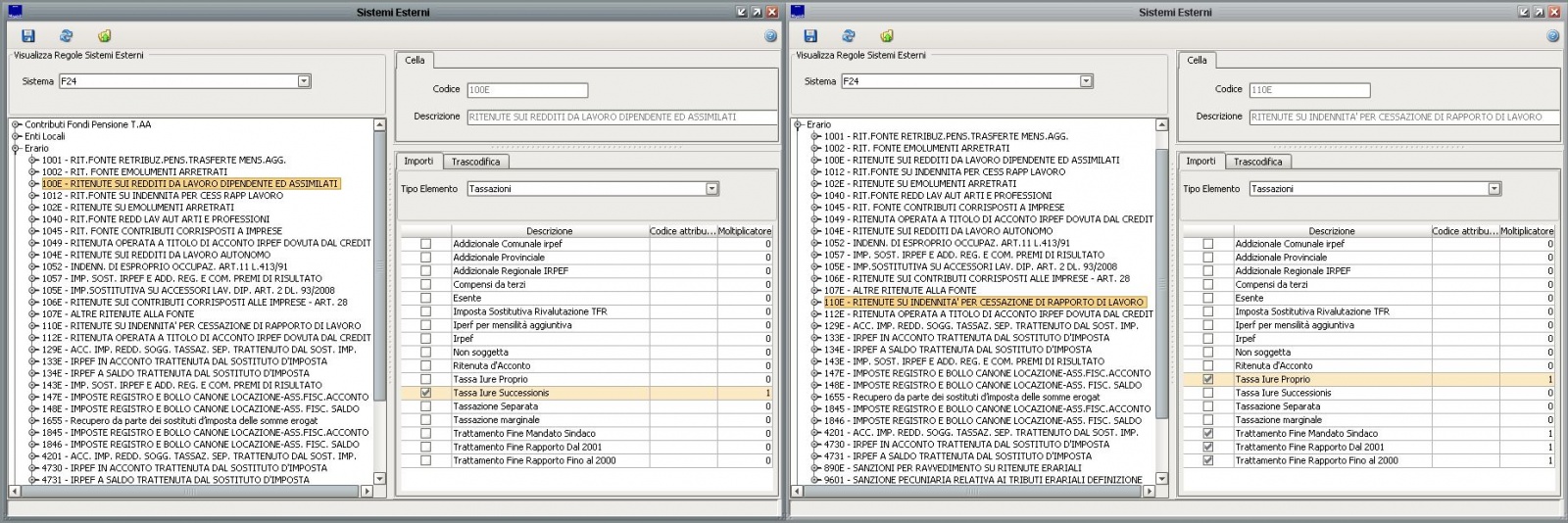The height and width of the screenshot is (523, 1568).
Task: Expand the Enti Locali tree node
Action: (17, 136)
